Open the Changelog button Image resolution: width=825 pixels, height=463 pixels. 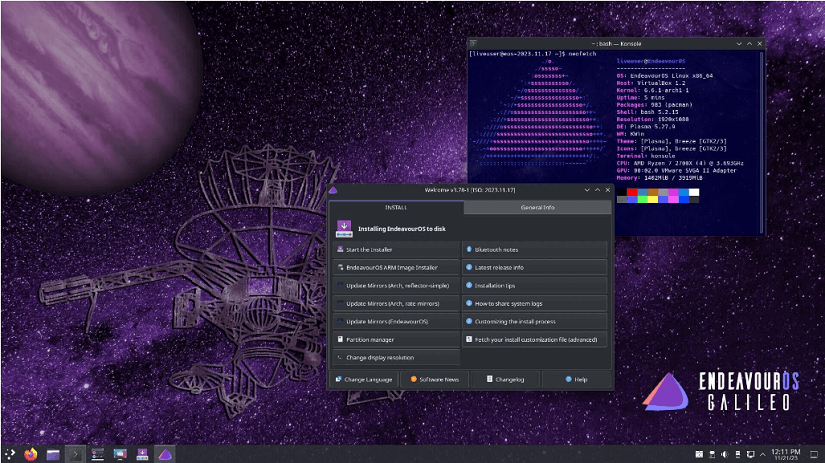coord(505,379)
